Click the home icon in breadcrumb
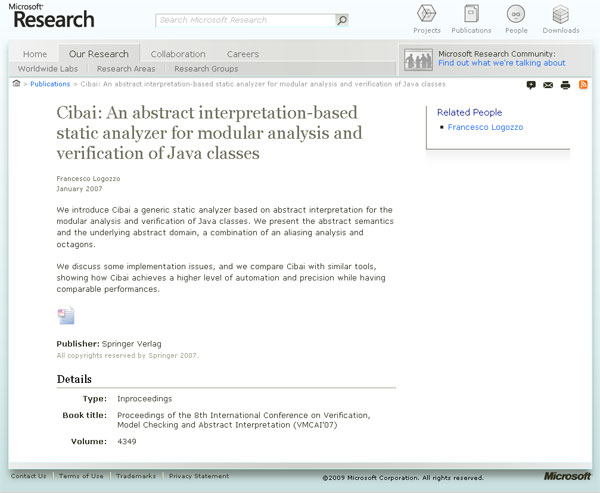 click(16, 83)
